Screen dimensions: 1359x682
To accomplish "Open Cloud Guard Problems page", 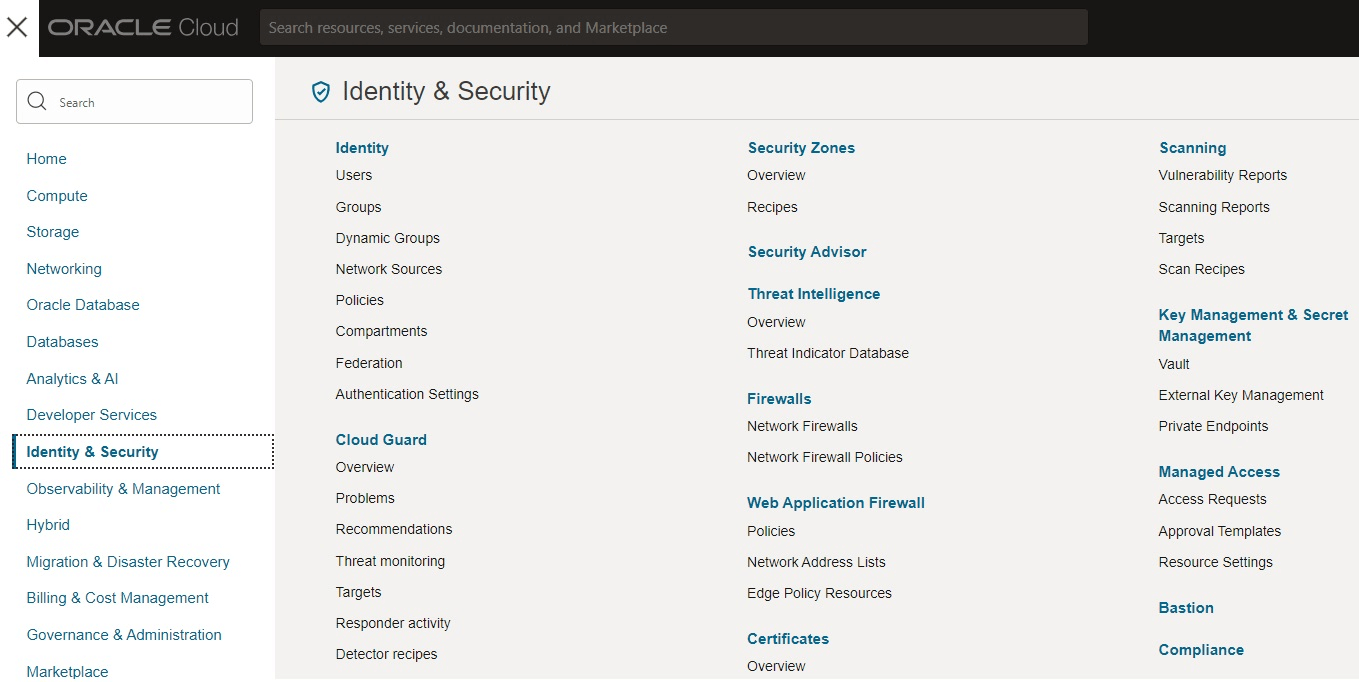I will coord(365,498).
